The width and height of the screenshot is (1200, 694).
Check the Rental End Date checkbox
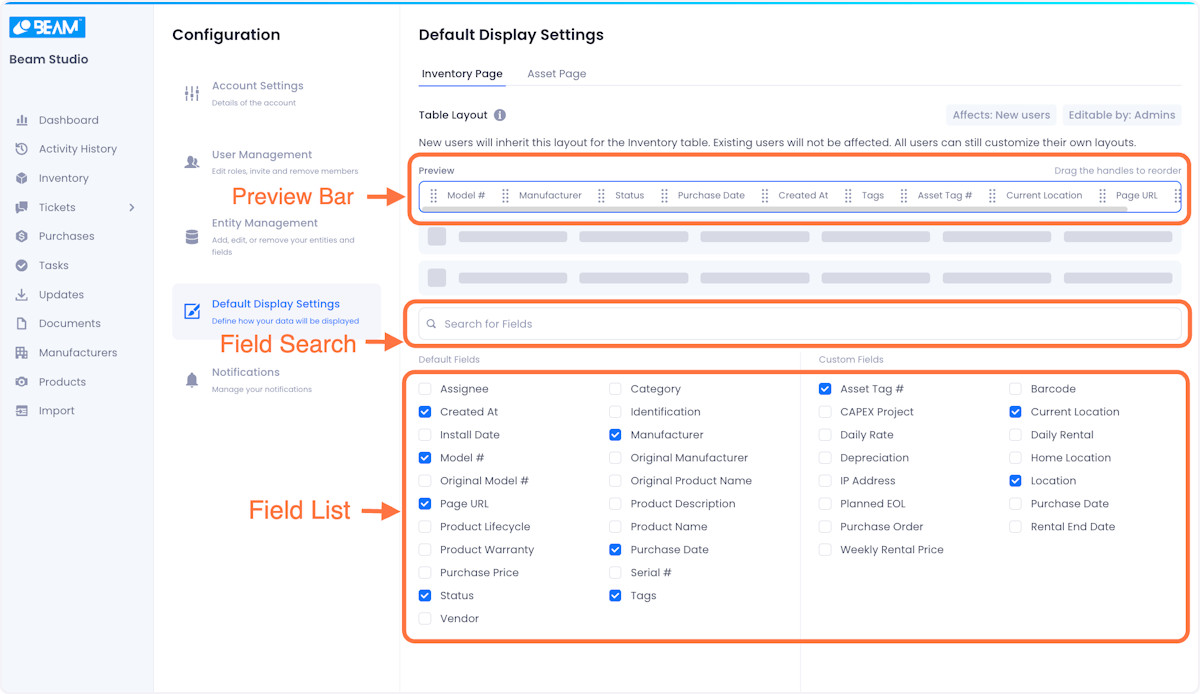click(1016, 527)
